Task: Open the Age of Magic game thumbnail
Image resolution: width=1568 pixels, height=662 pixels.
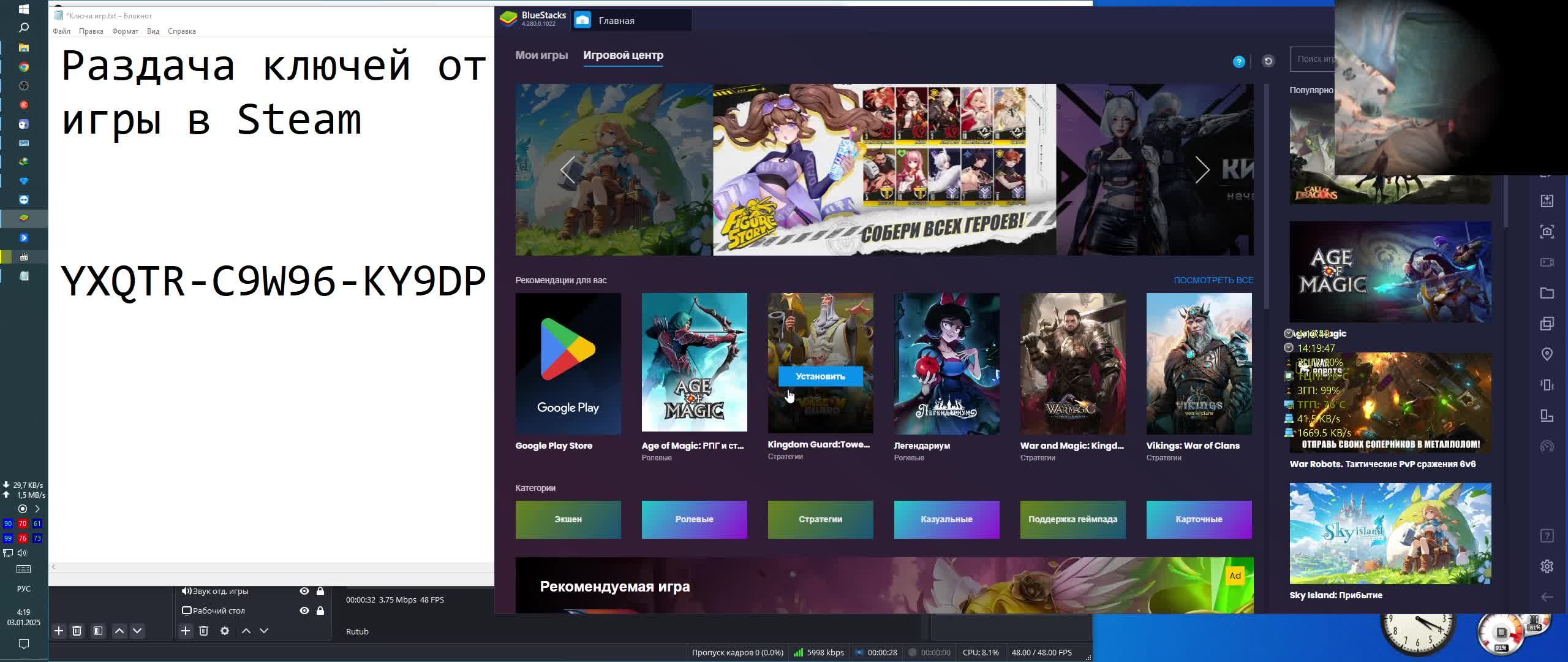Action: tap(694, 362)
